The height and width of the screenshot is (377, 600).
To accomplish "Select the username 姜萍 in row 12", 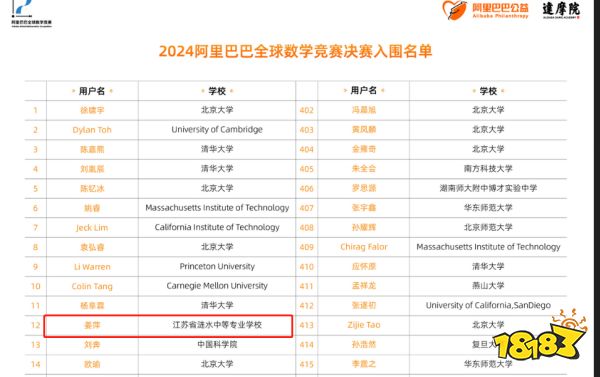I will 92,325.
